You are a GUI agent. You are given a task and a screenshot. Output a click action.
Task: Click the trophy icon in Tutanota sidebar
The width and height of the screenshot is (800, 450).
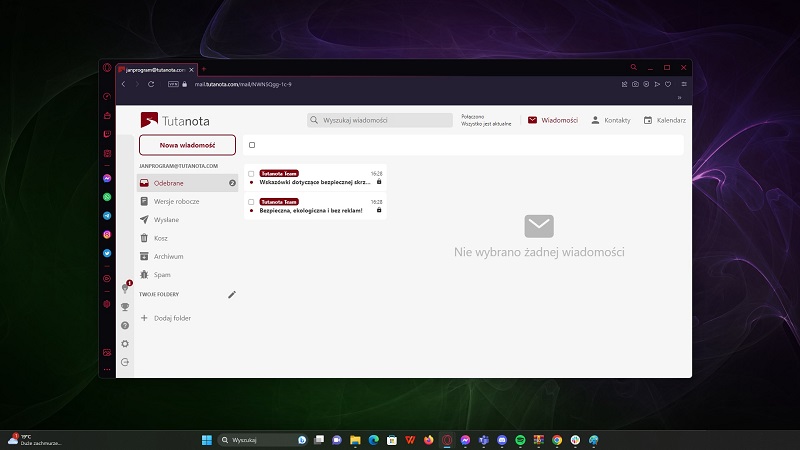click(x=125, y=307)
